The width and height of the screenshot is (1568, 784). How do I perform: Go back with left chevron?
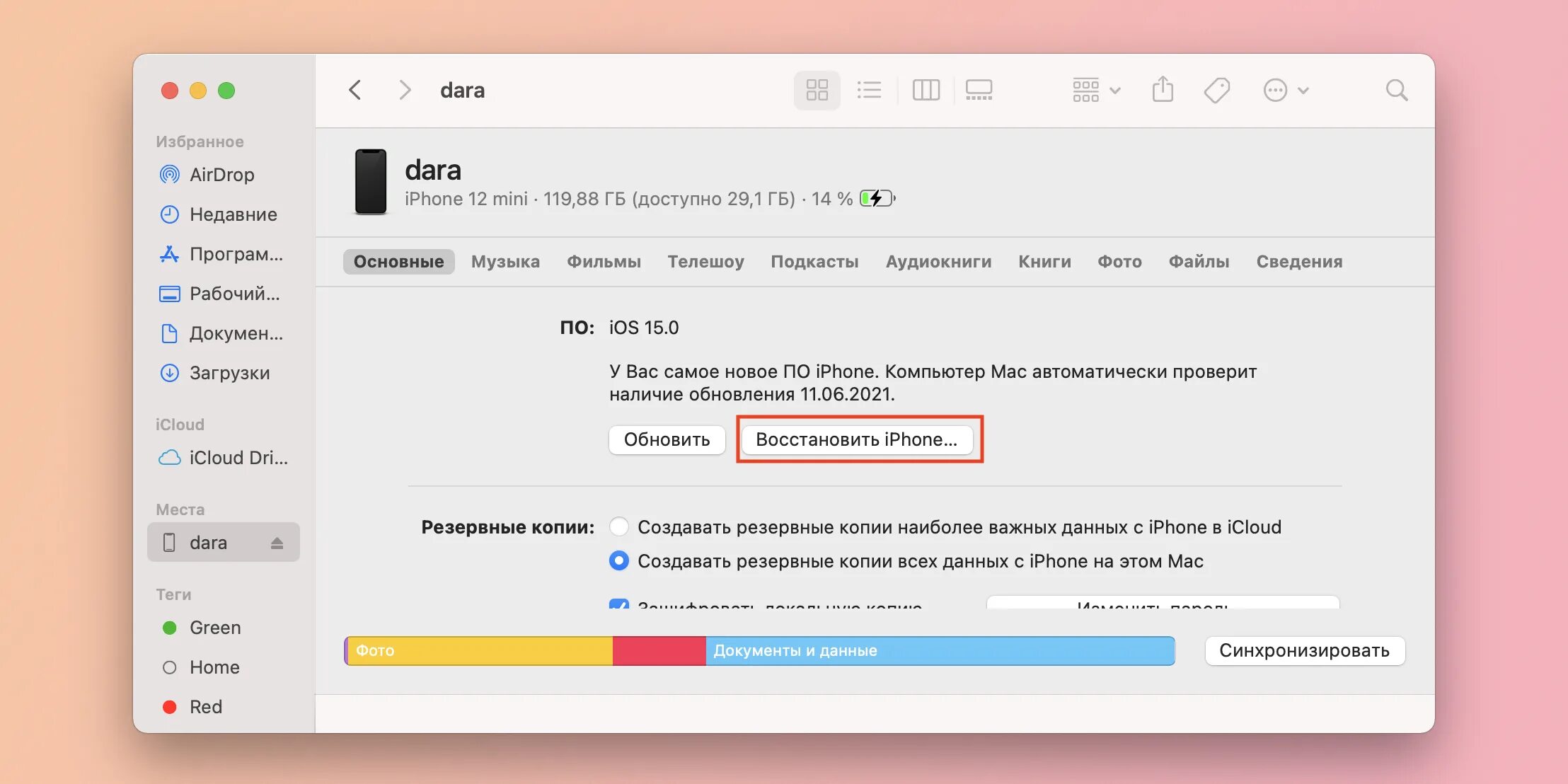[x=355, y=90]
